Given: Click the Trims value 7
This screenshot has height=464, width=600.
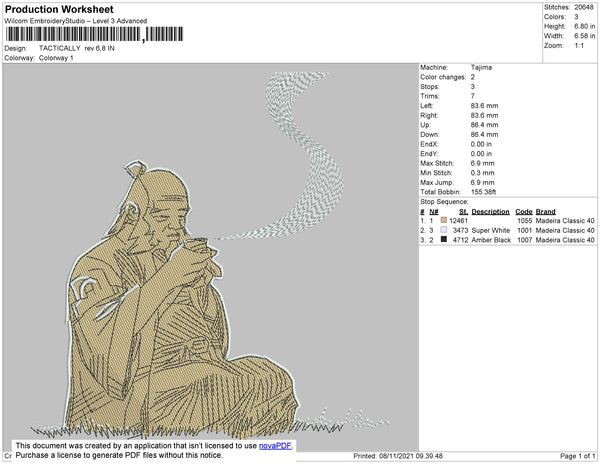Looking at the screenshot, I should pyautogui.click(x=473, y=96).
